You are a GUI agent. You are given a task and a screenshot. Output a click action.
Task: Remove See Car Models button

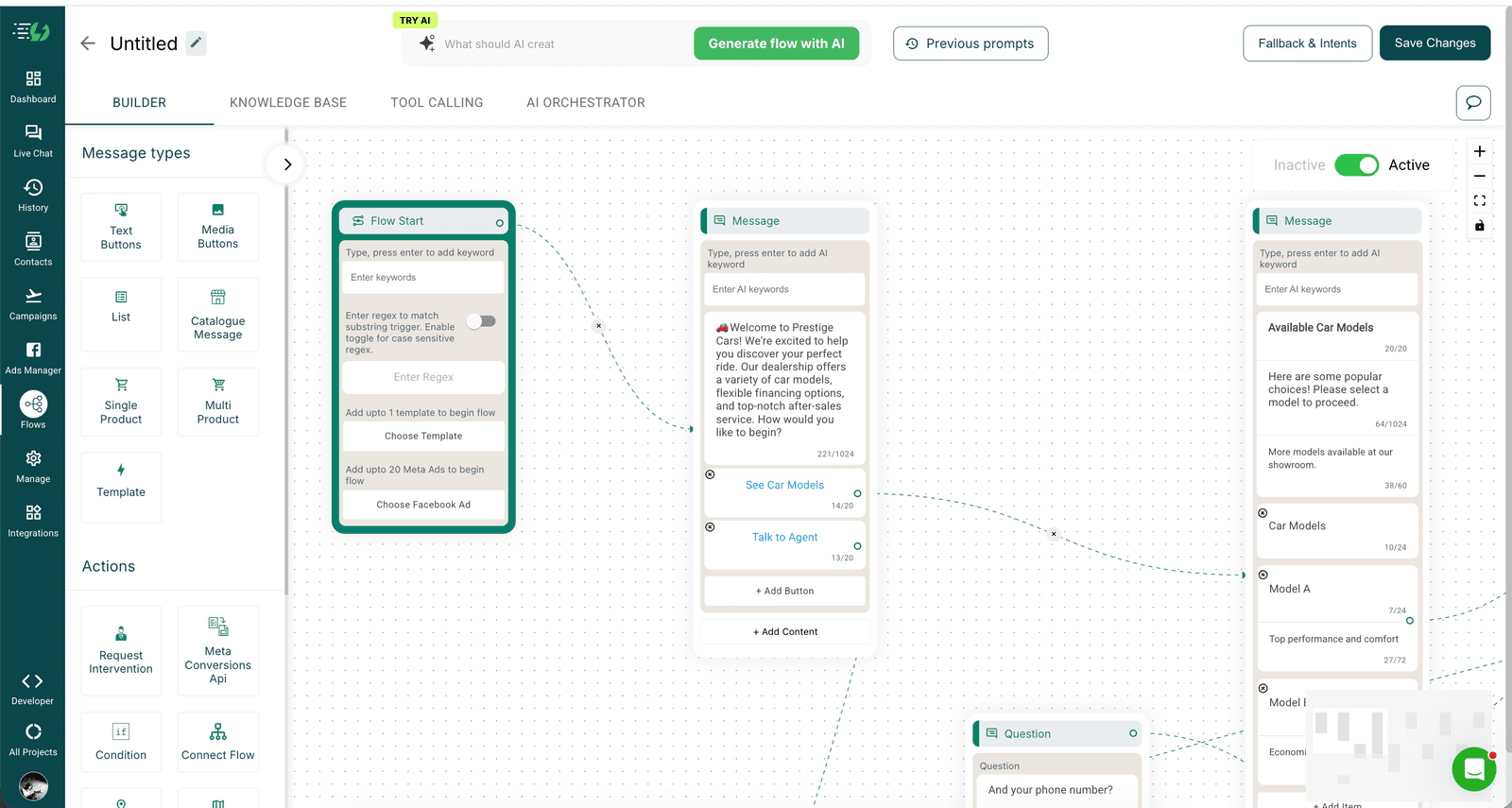point(710,474)
